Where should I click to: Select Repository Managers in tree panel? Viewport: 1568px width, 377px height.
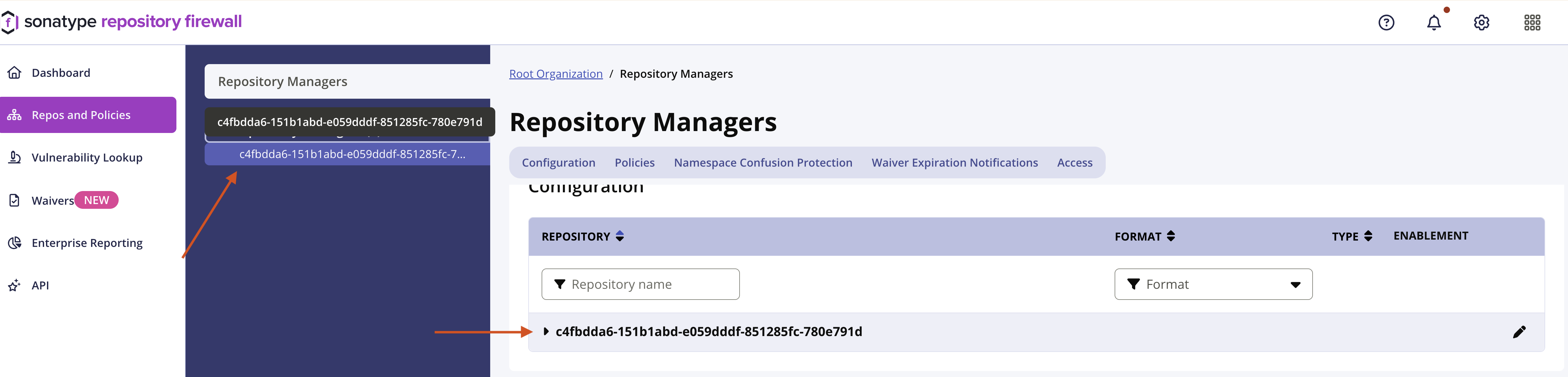347,82
